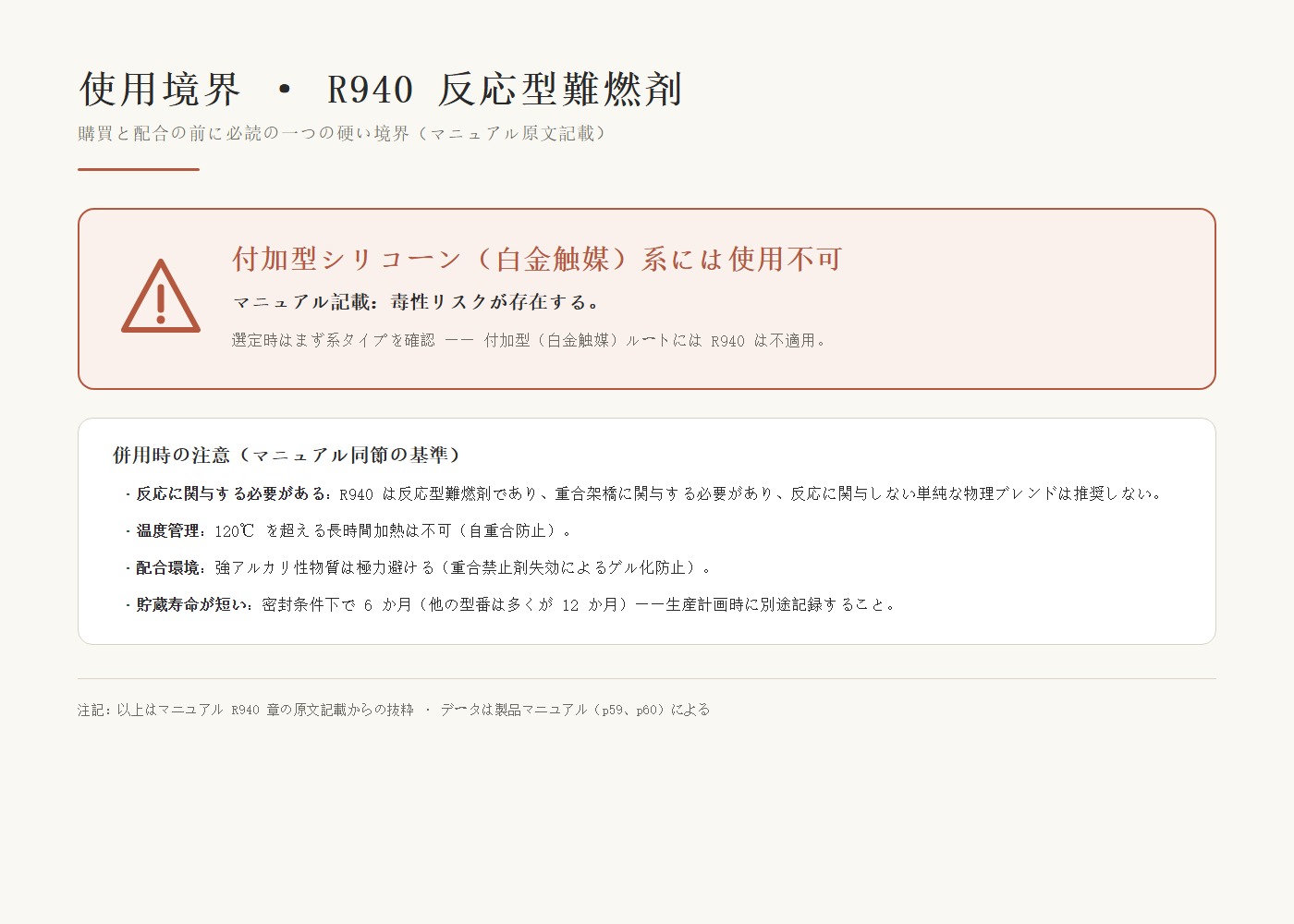1294x924 pixels.
Task: Click the 配合環境 bullet about strong alkali
Action: [419, 567]
